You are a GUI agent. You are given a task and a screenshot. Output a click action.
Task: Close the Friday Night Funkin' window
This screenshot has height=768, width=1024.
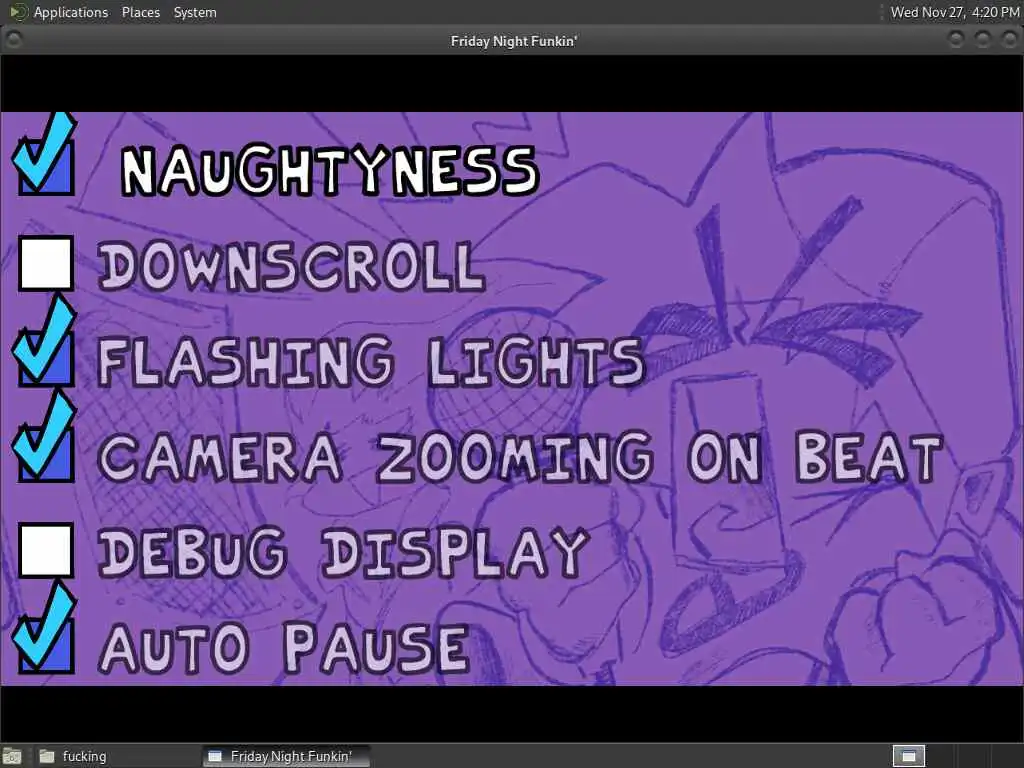pyautogui.click(x=1008, y=40)
